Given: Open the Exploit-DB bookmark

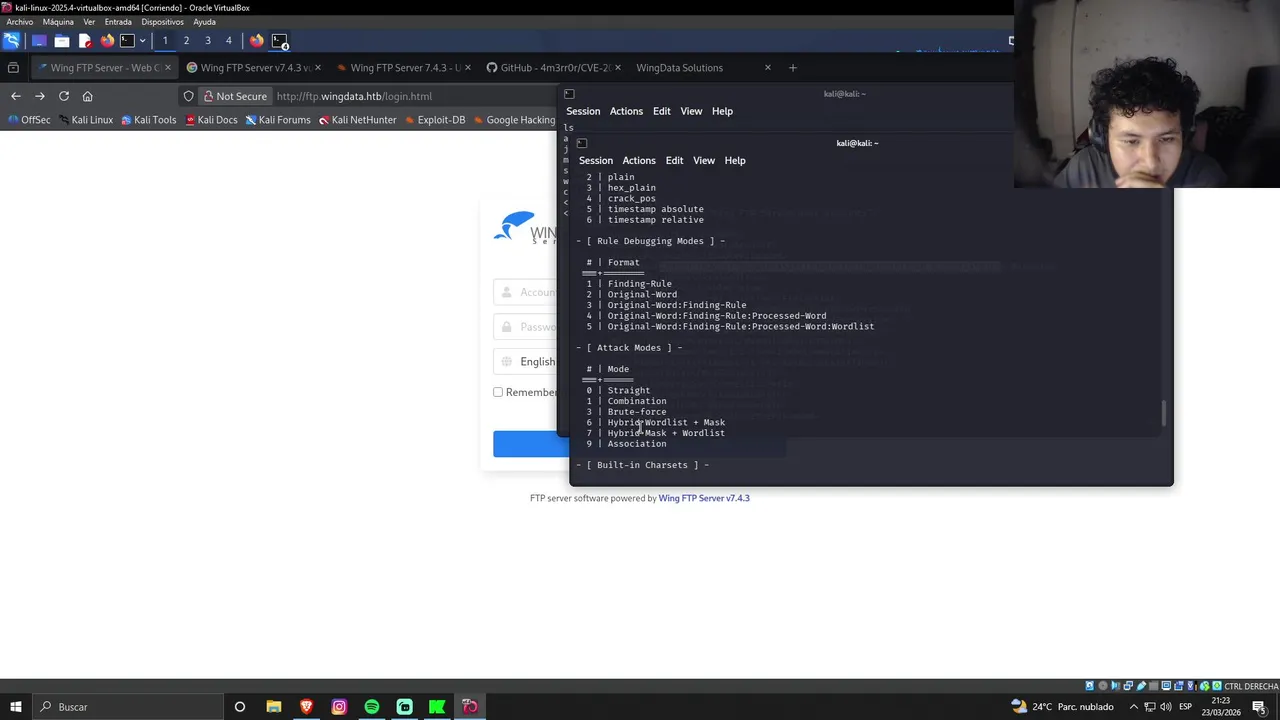Looking at the screenshot, I should pos(435,120).
